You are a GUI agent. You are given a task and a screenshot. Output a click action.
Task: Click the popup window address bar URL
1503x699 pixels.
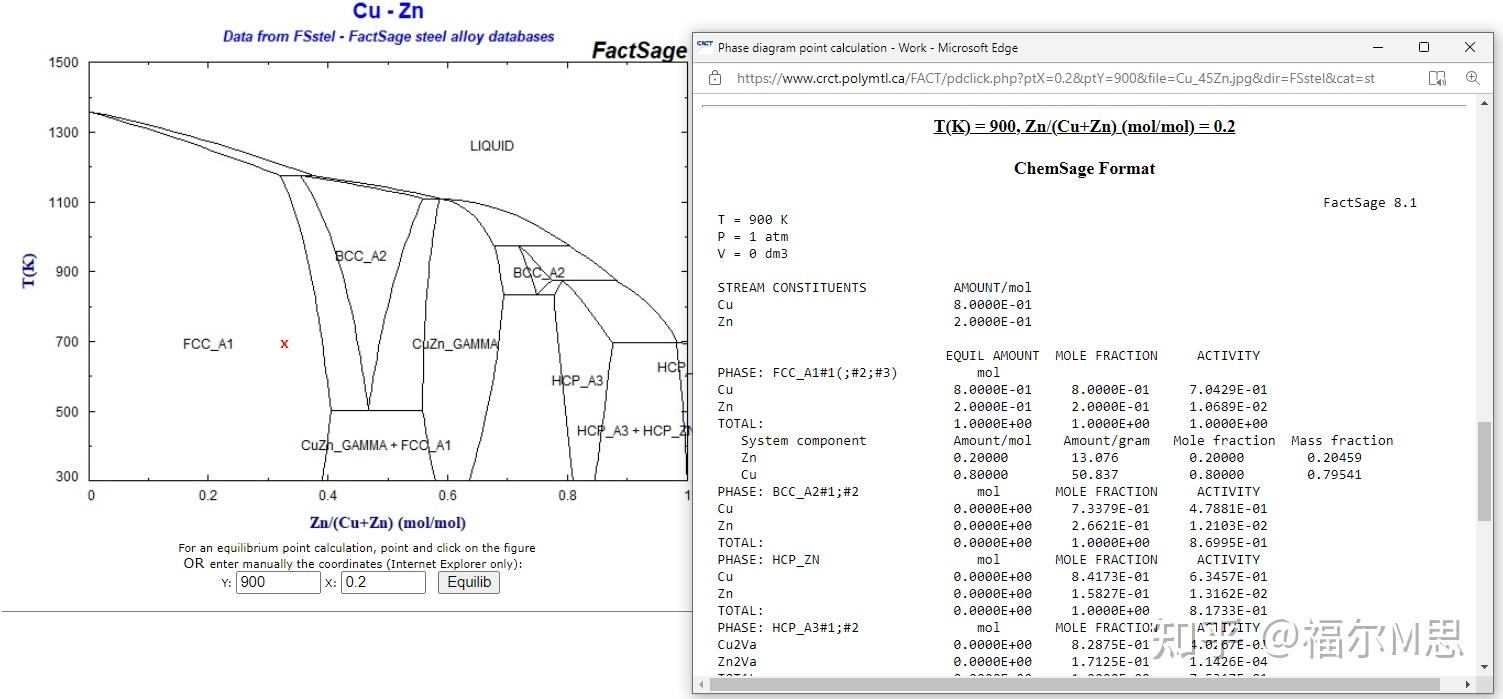pyautogui.click(x=1056, y=78)
